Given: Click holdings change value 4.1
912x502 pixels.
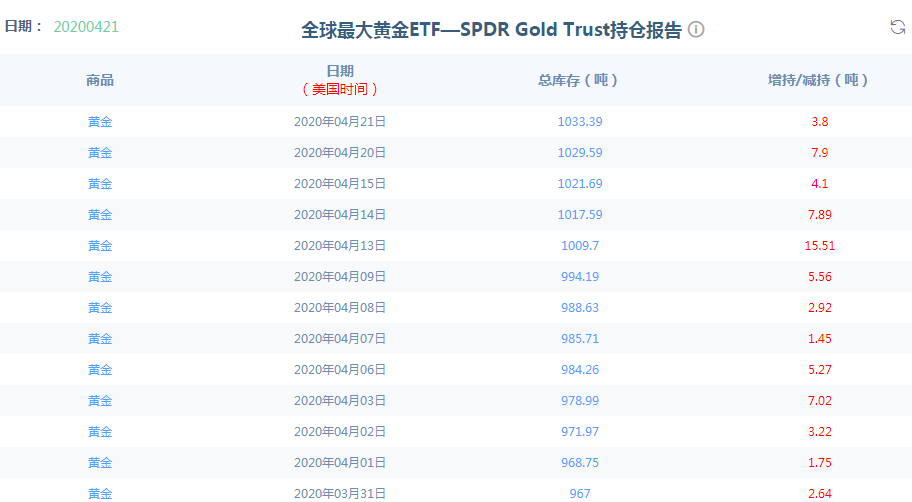Looking at the screenshot, I should 820,184.
